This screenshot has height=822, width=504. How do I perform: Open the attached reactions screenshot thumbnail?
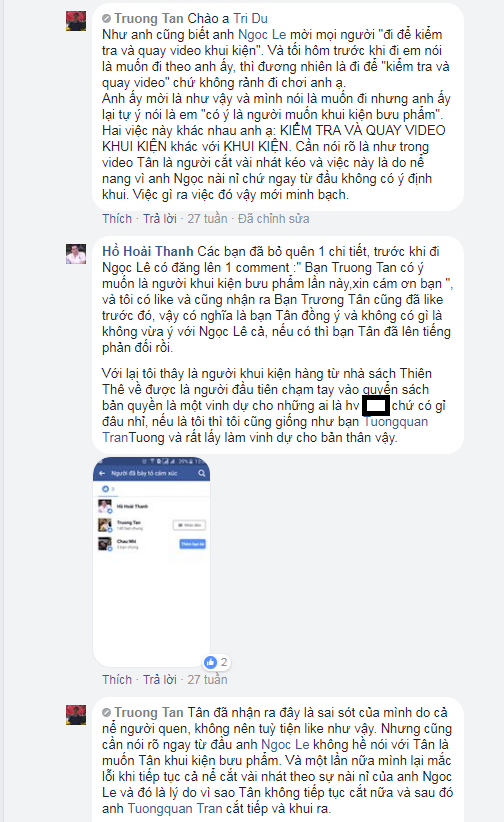pyautogui.click(x=152, y=561)
